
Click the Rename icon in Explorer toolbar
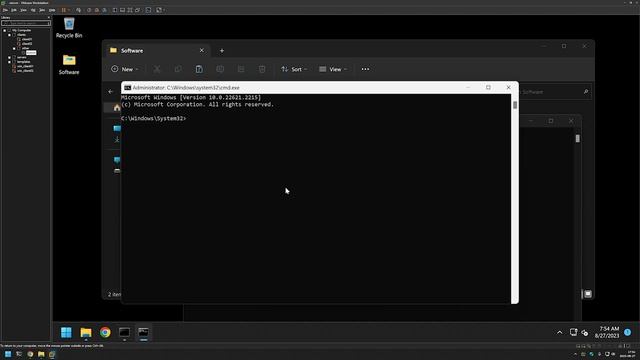pyautogui.click(x=220, y=69)
